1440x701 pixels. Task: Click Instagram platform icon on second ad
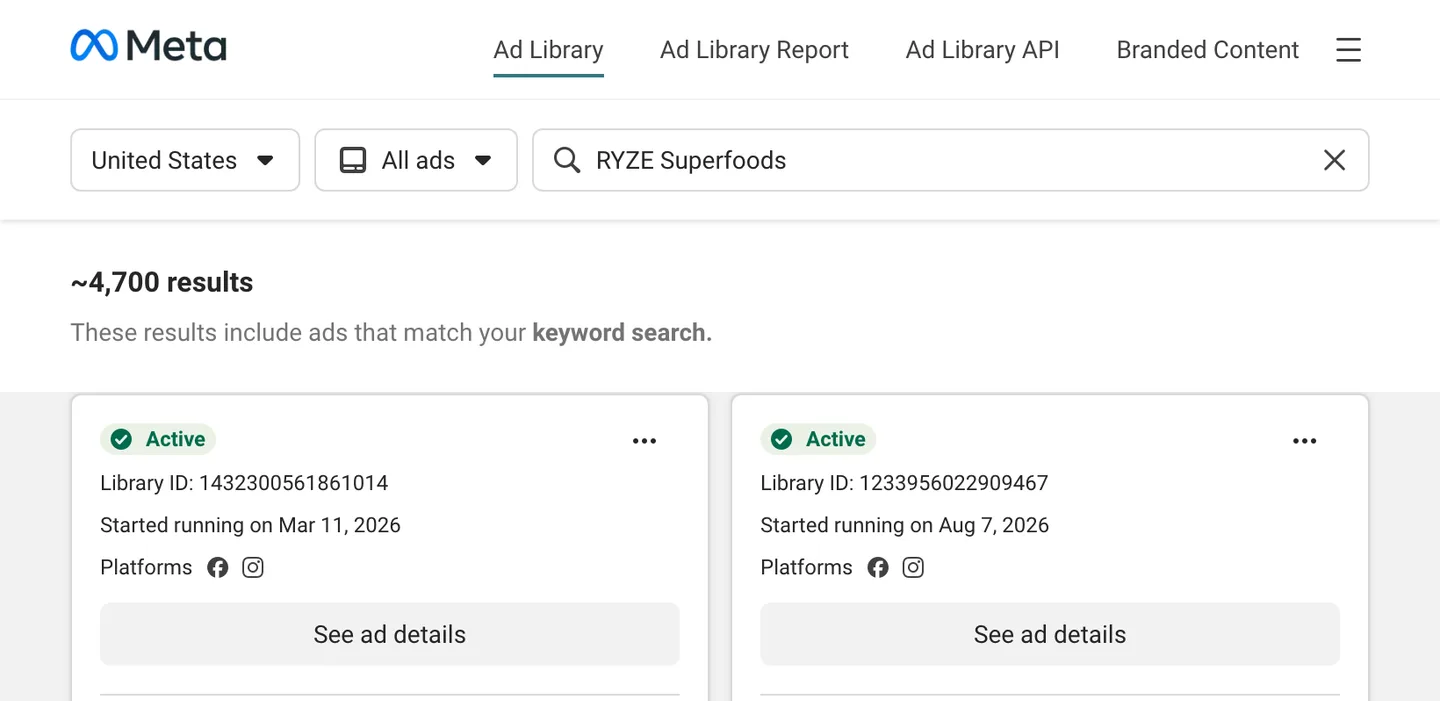[x=913, y=568]
